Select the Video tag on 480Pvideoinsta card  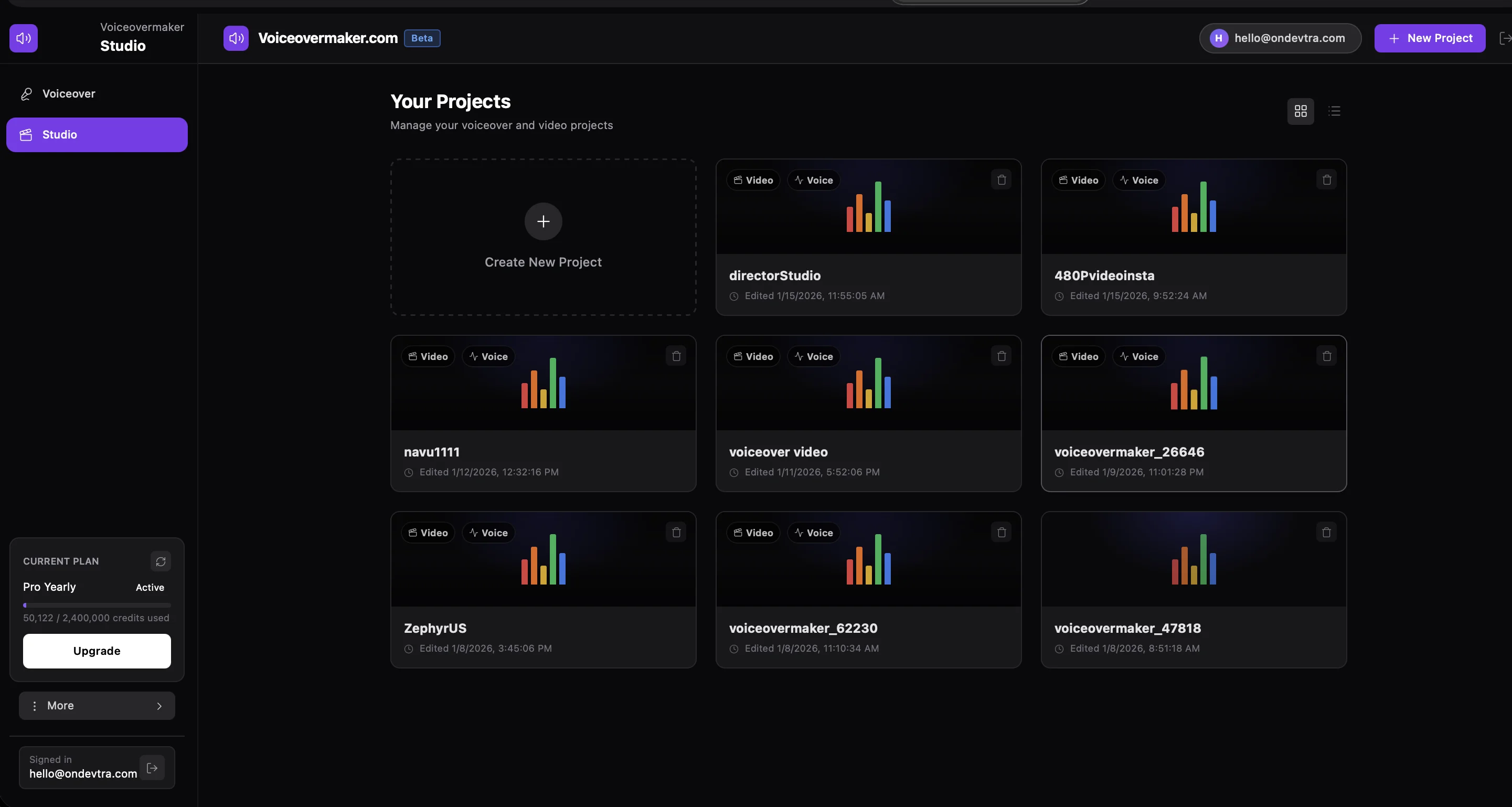point(1079,179)
